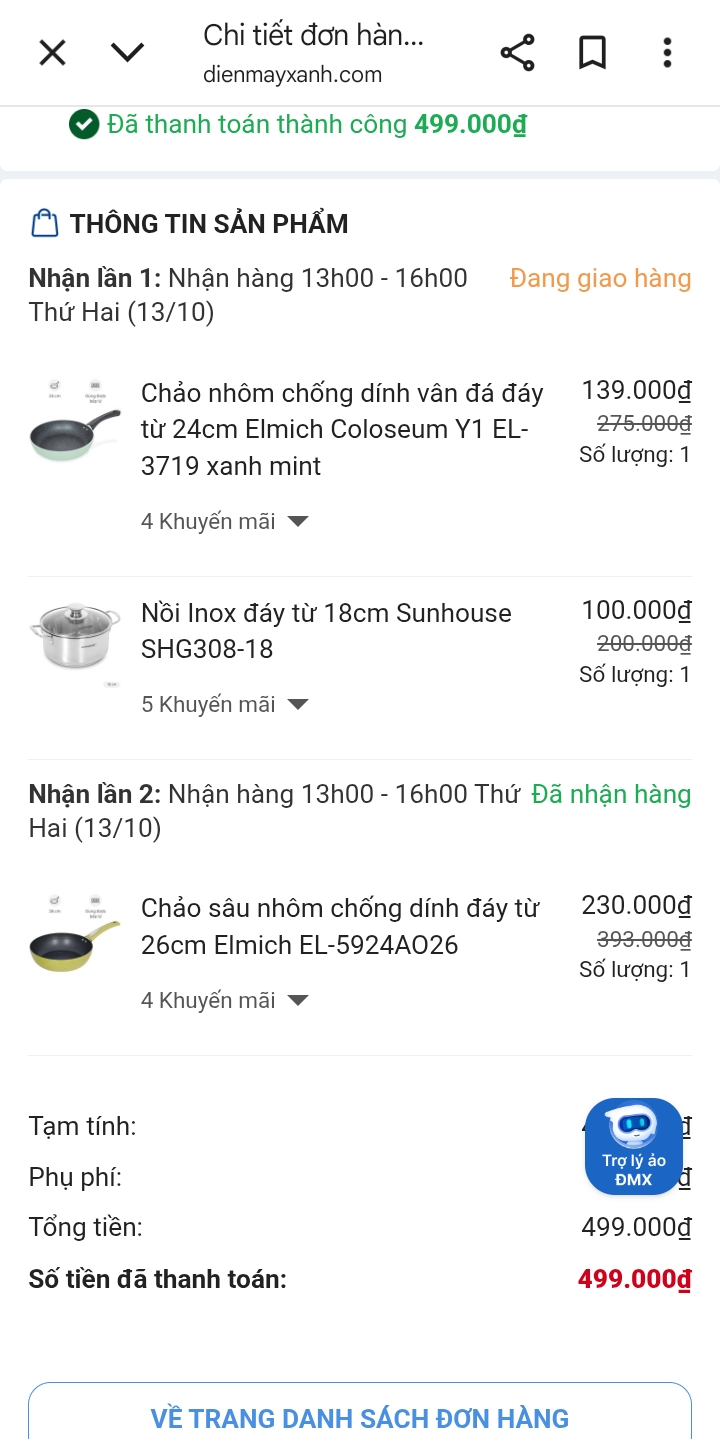Tap the Đang giao hàng status label

coord(600,278)
